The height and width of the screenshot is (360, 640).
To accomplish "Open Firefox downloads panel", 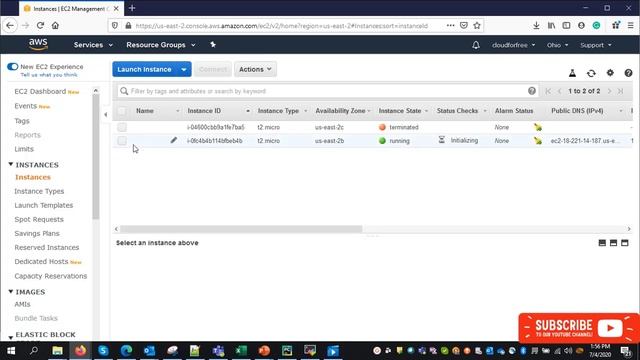I will (536, 25).
